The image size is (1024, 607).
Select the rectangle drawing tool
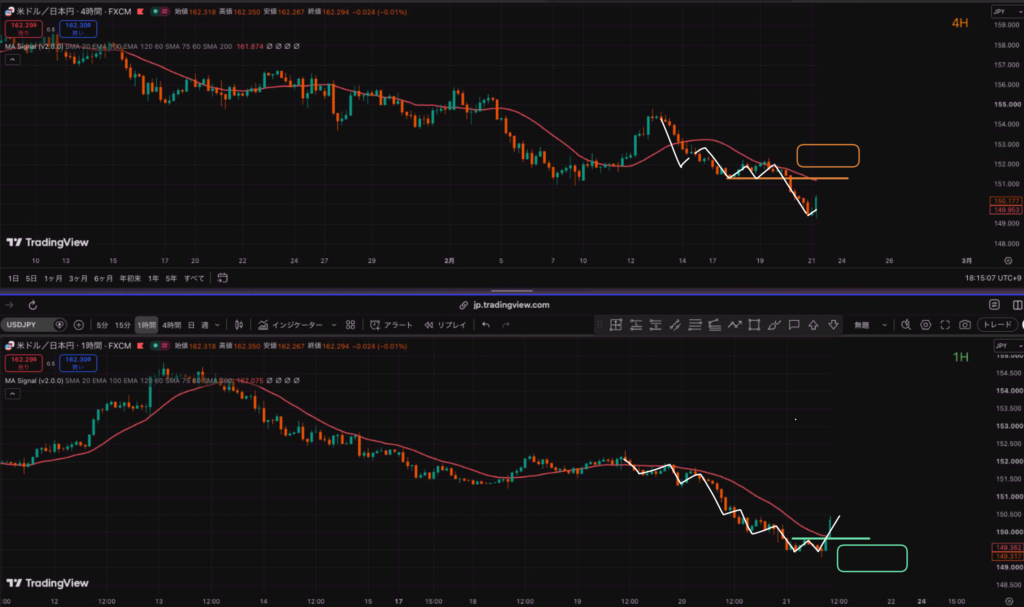pyautogui.click(x=754, y=325)
